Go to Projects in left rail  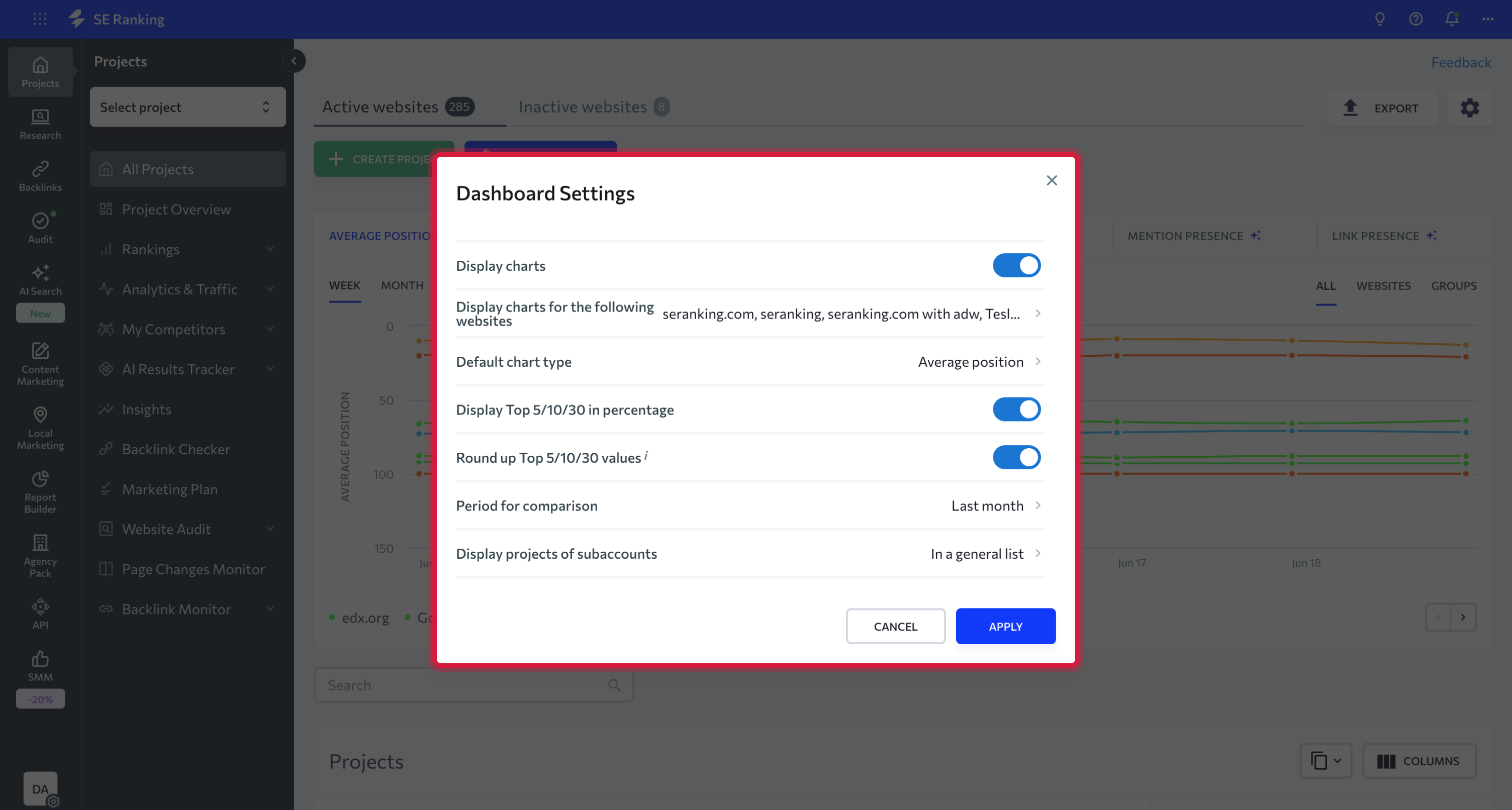(x=41, y=72)
